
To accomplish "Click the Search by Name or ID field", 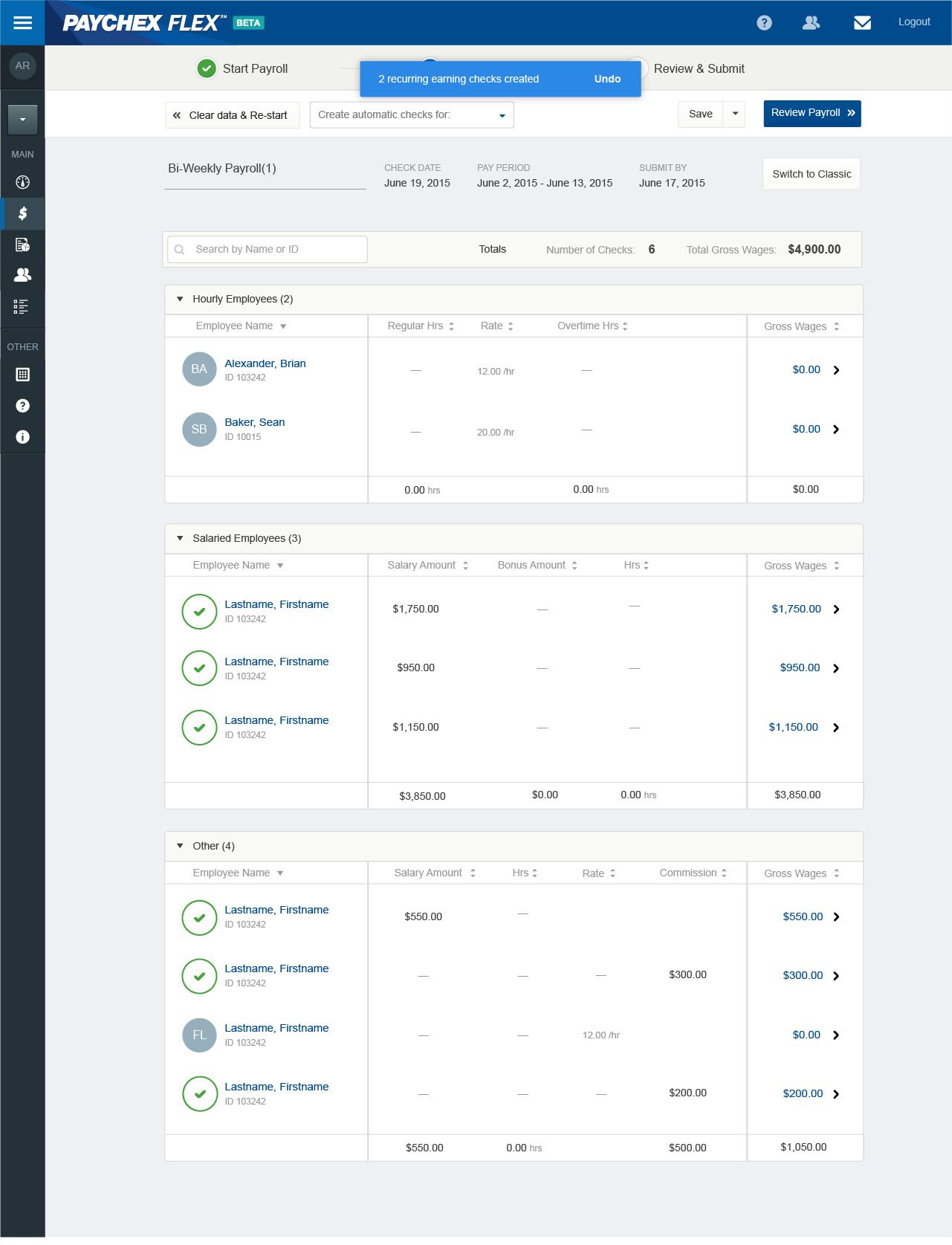I will [x=275, y=250].
